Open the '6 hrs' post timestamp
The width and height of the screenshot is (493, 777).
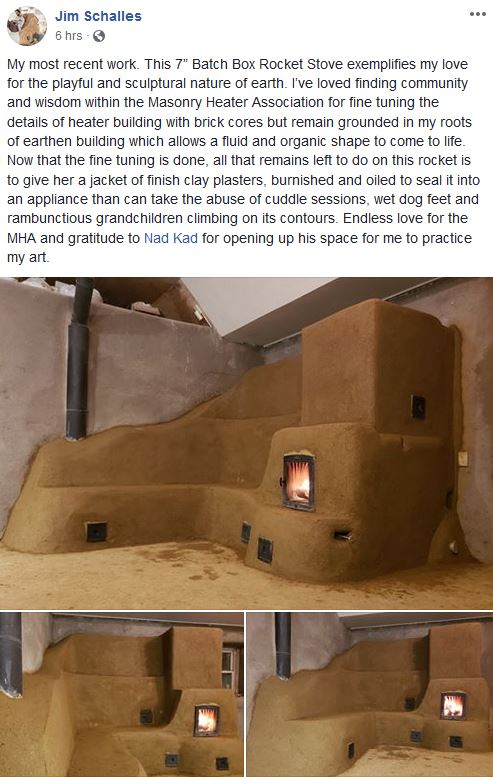[68, 36]
